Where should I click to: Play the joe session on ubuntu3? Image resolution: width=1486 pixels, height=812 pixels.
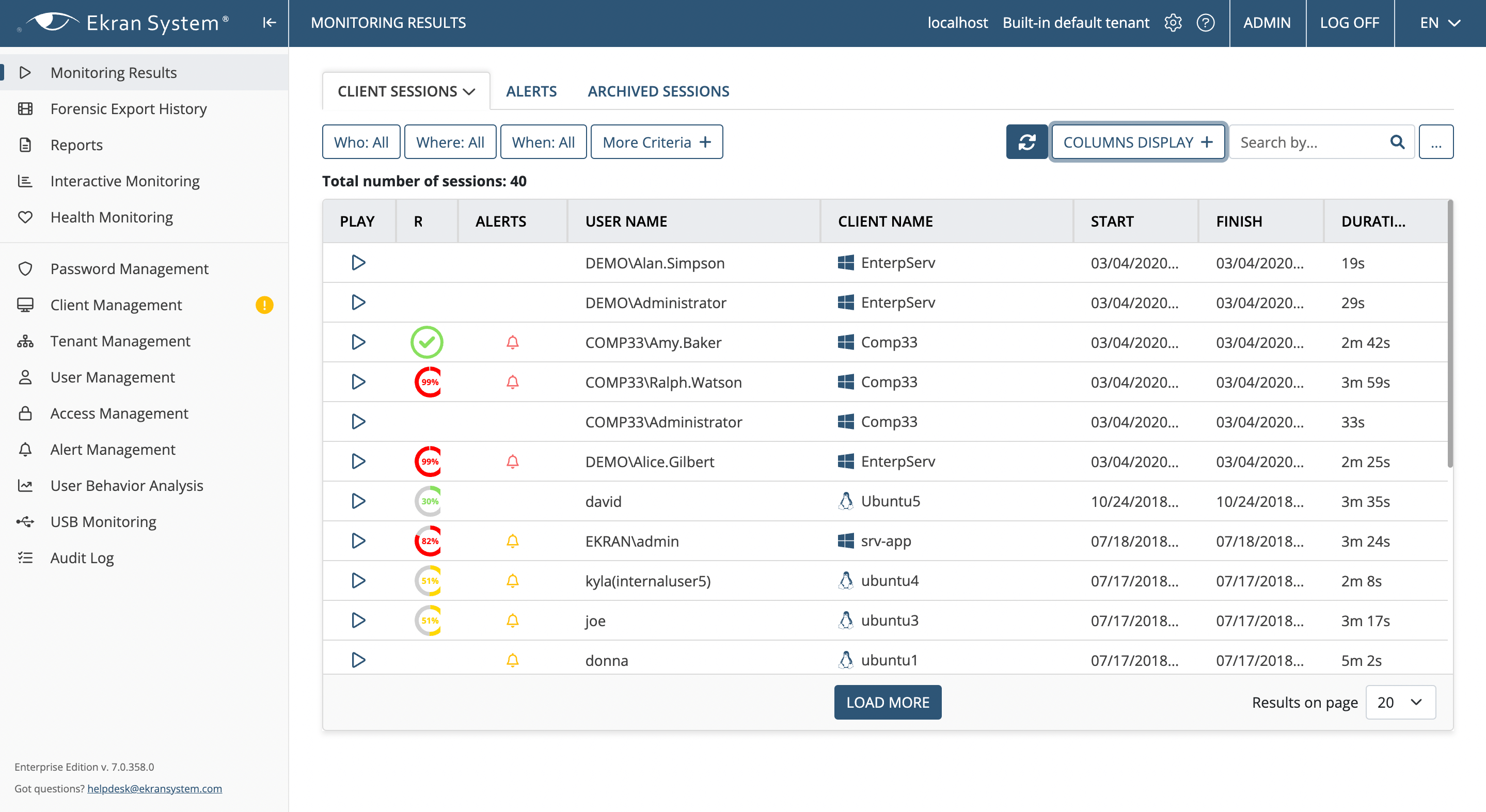358,621
